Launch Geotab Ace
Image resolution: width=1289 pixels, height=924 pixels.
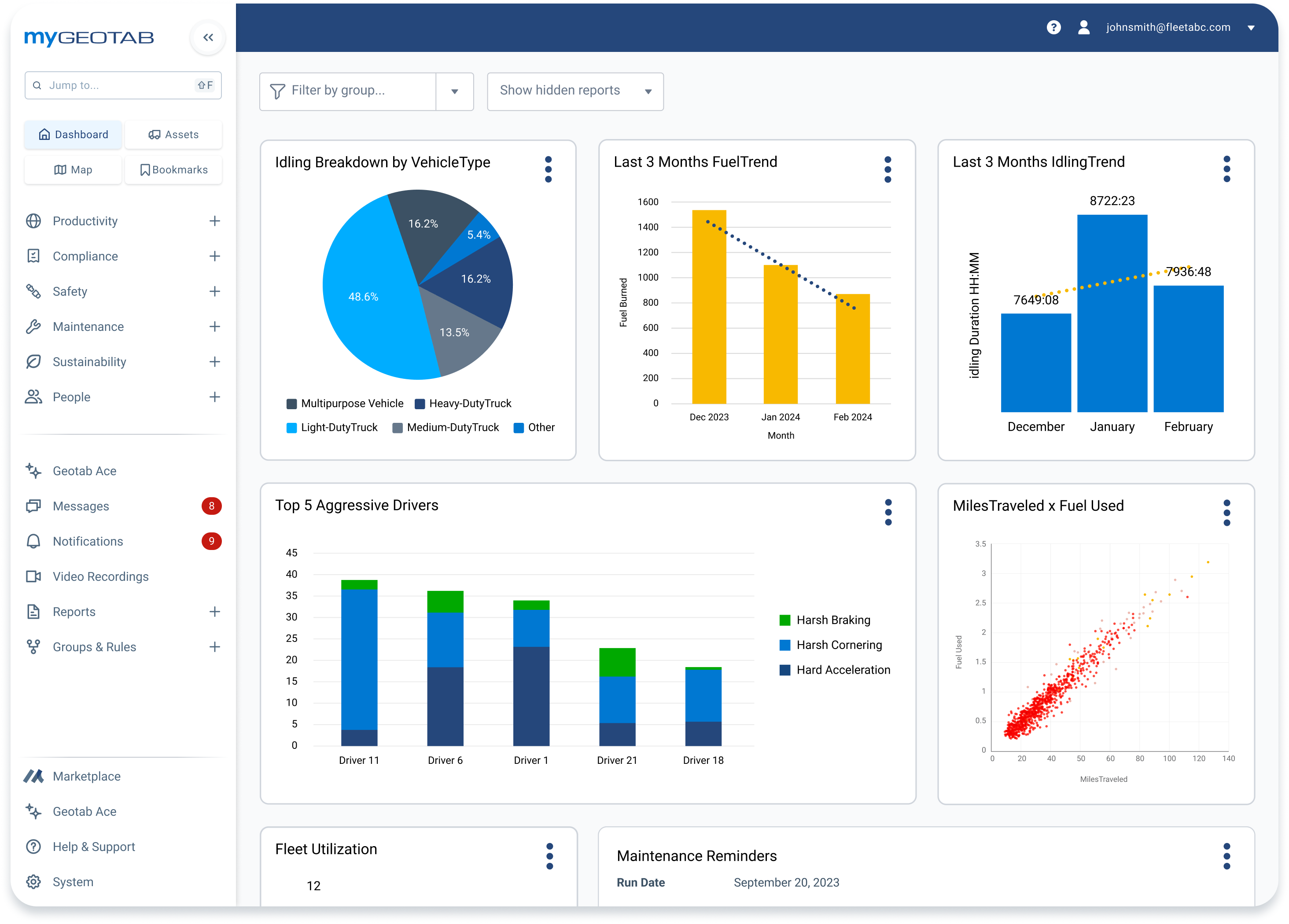(x=85, y=470)
